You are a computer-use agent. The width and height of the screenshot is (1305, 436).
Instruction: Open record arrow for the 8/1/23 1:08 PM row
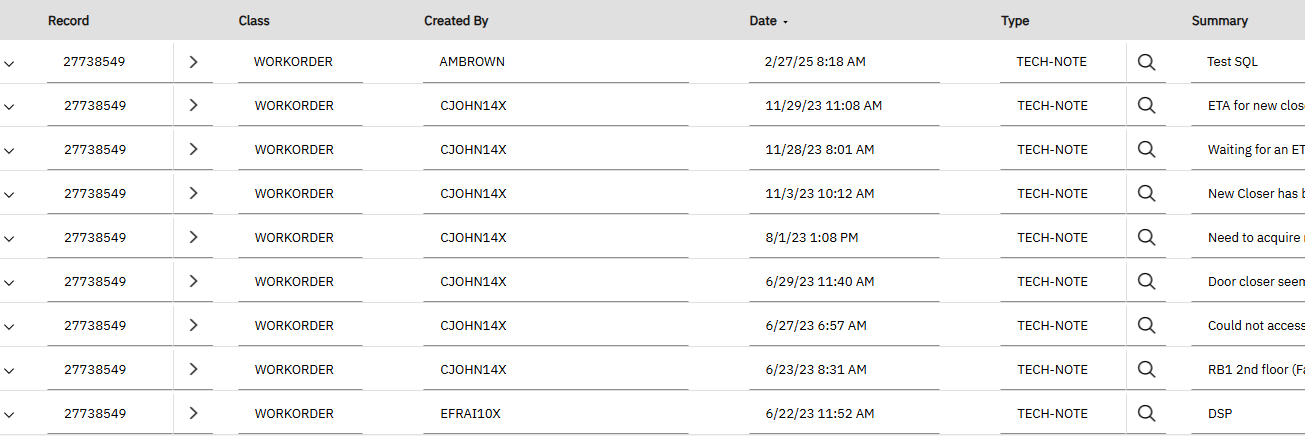(193, 238)
